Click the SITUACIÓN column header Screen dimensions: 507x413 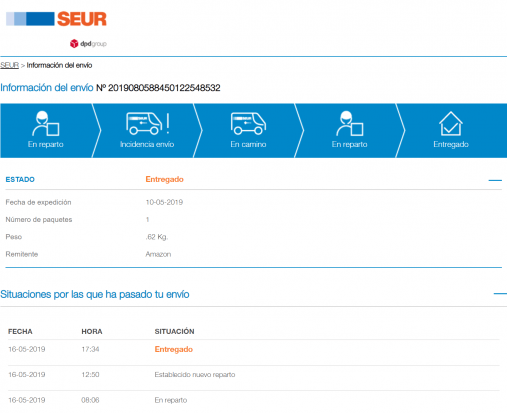(x=175, y=331)
